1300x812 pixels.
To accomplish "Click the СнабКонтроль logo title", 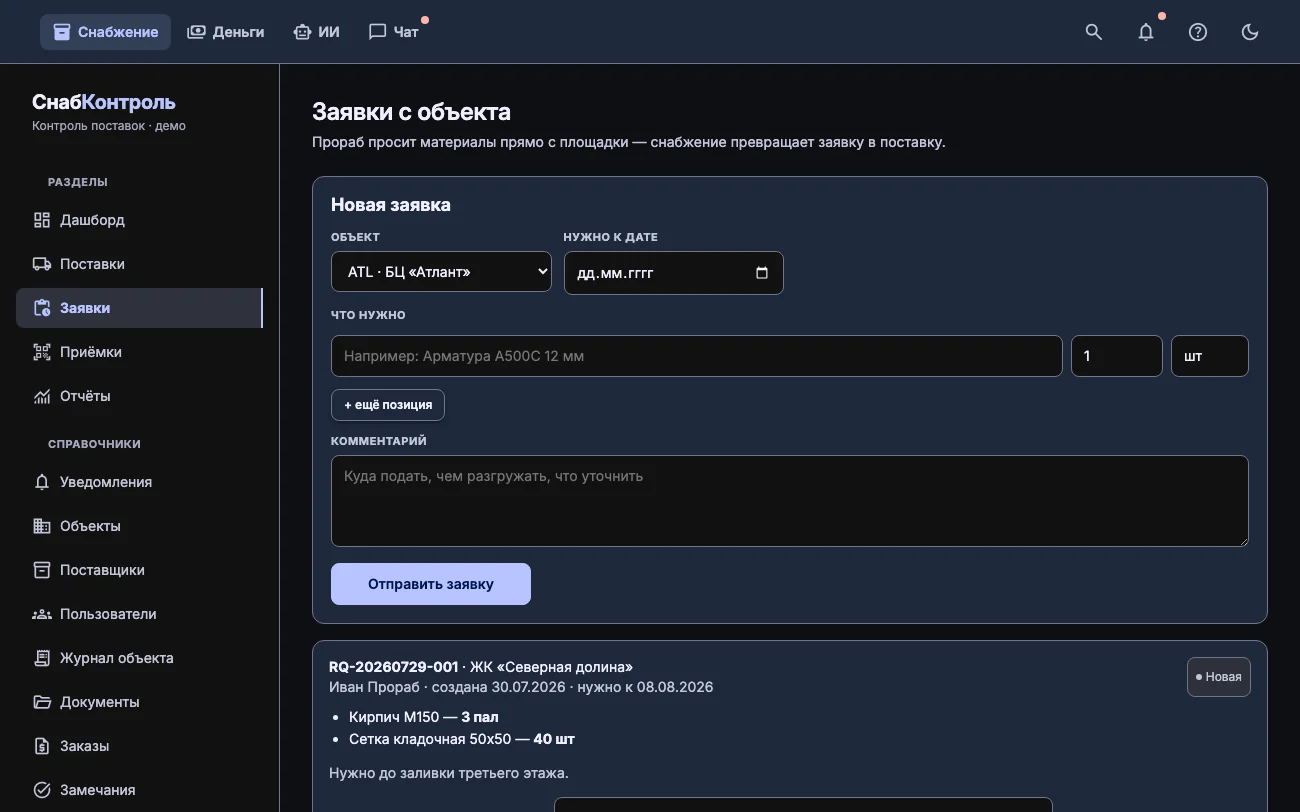I will tap(104, 102).
